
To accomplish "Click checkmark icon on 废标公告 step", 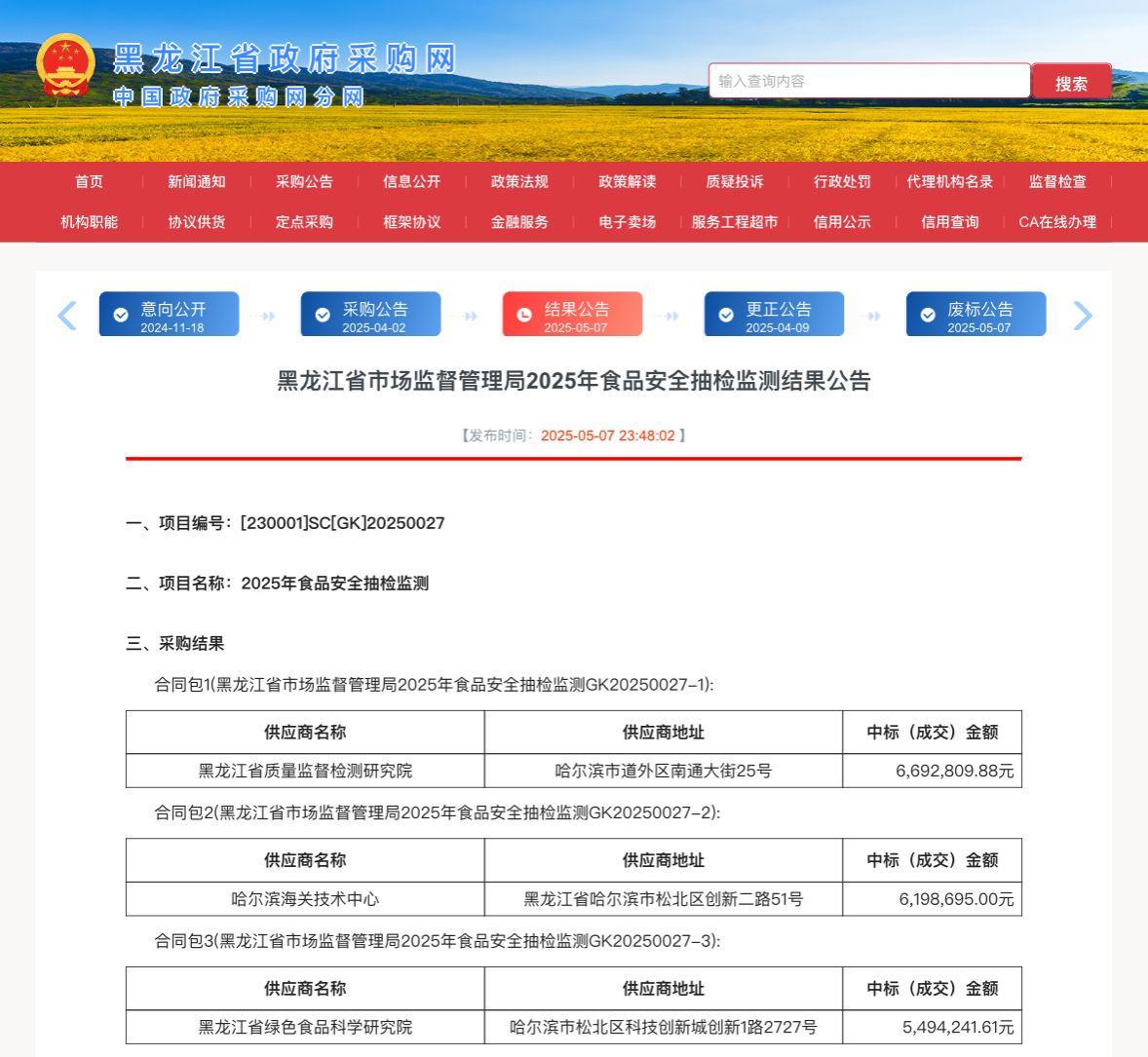I will pyautogui.click(x=928, y=315).
